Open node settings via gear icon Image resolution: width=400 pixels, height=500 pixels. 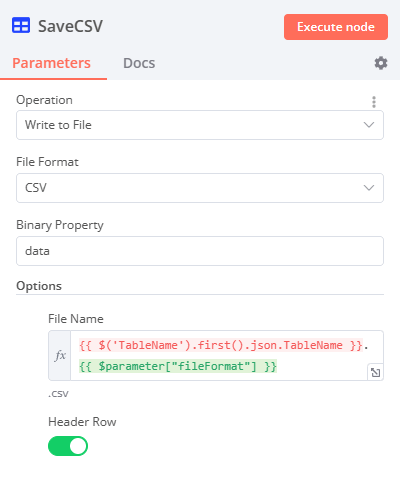(x=381, y=63)
